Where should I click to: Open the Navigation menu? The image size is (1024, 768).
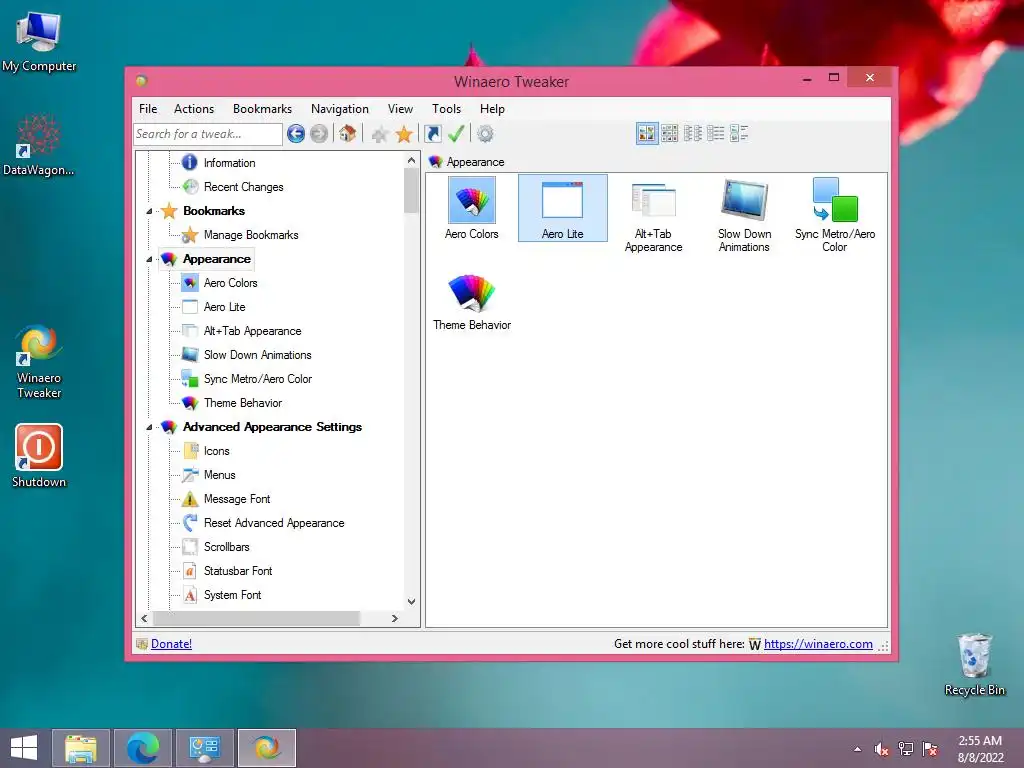click(x=340, y=108)
